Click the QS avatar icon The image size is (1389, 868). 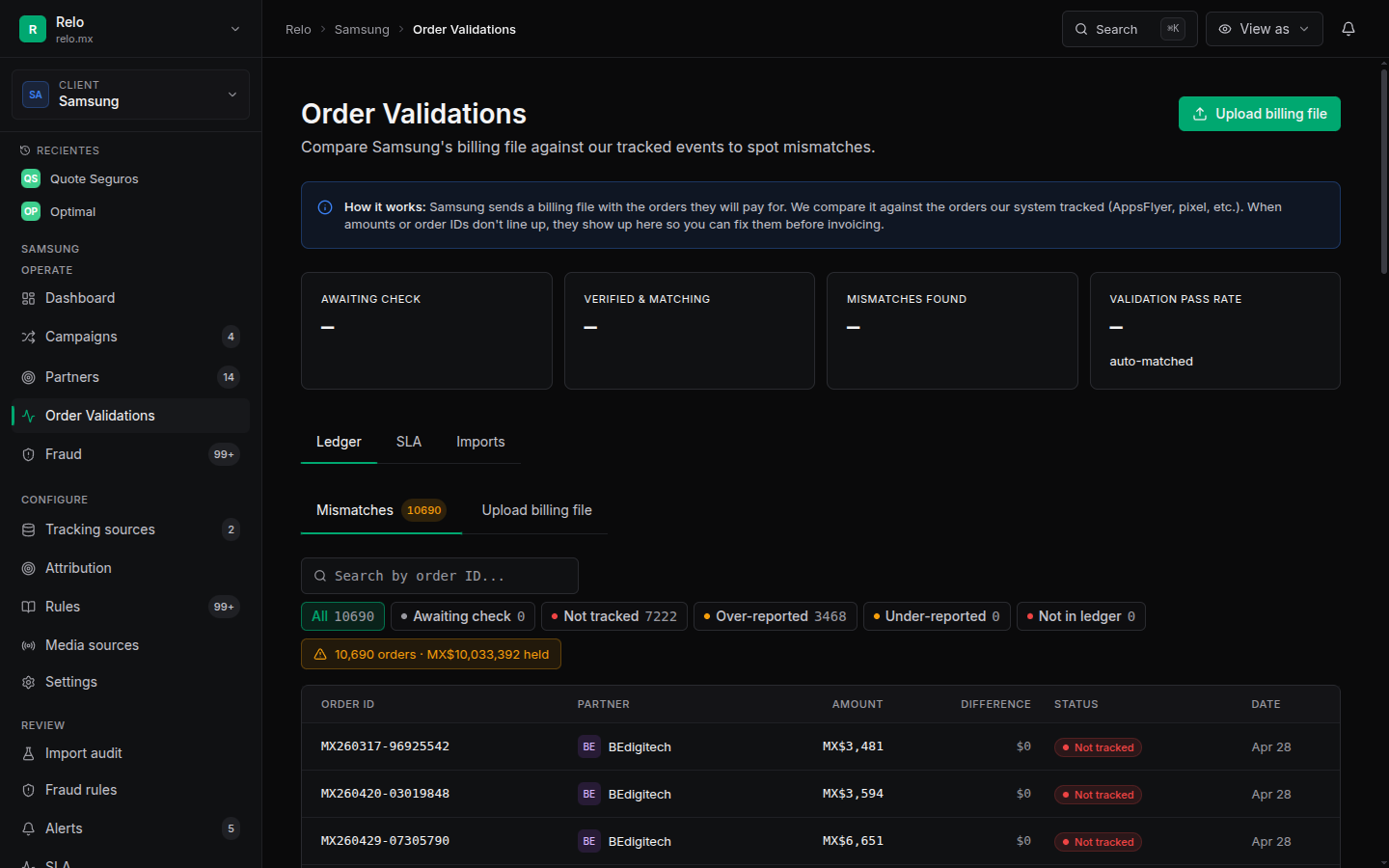tap(31, 178)
